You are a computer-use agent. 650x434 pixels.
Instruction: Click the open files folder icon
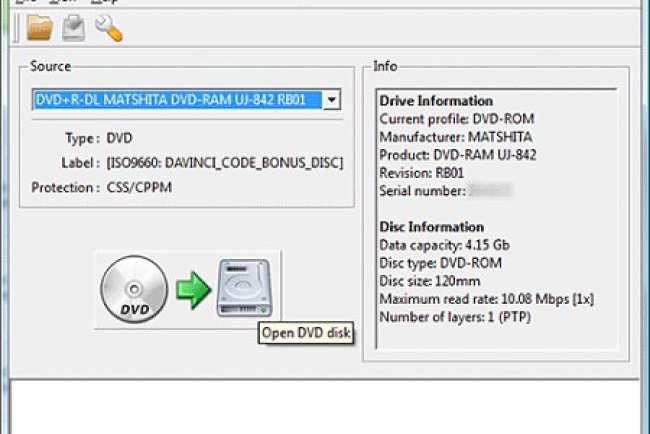(x=39, y=29)
